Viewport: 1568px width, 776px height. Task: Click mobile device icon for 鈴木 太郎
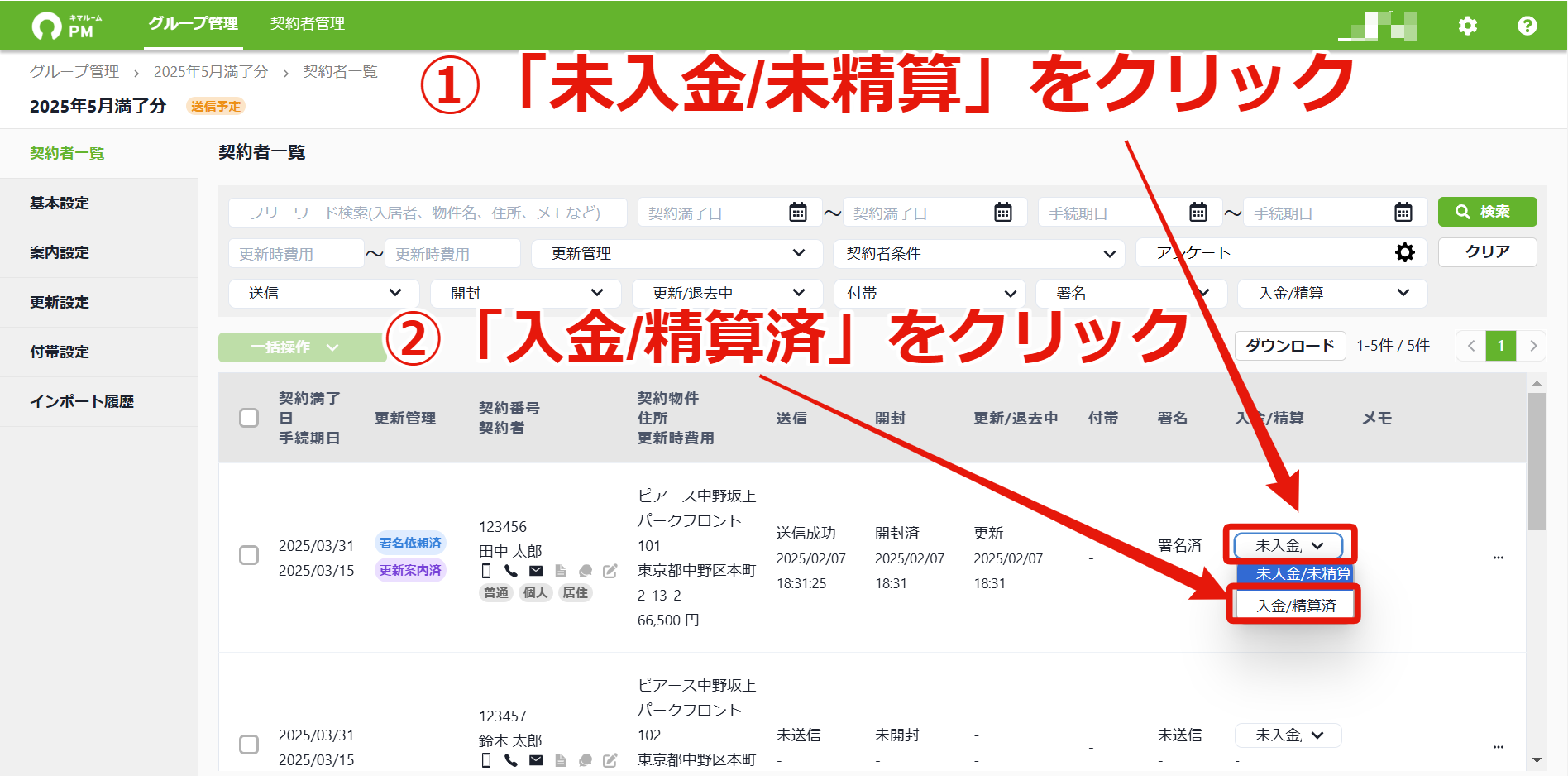point(486,760)
